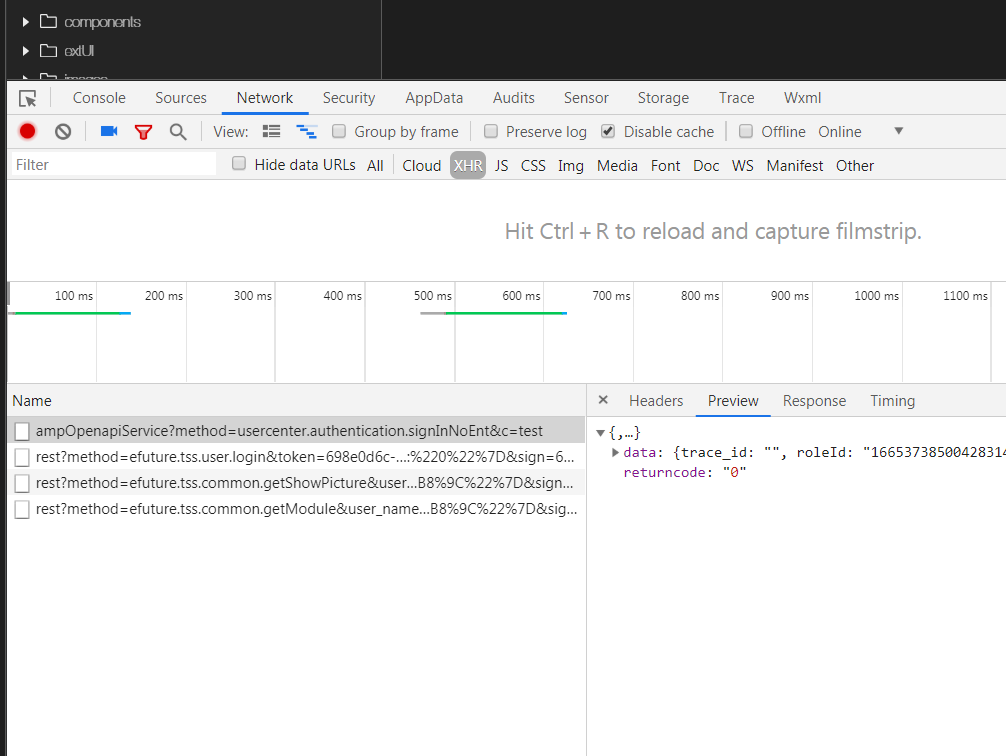Open the Audits tab
The height and width of the screenshot is (756, 1006).
pyautogui.click(x=514, y=98)
